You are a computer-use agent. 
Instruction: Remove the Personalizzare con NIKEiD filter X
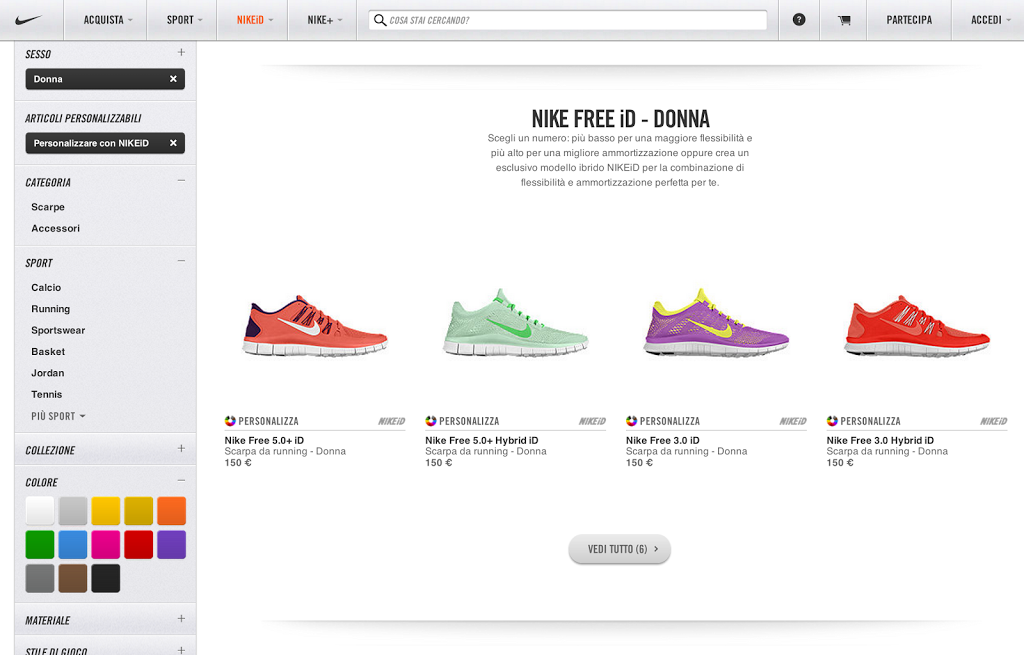coord(173,143)
